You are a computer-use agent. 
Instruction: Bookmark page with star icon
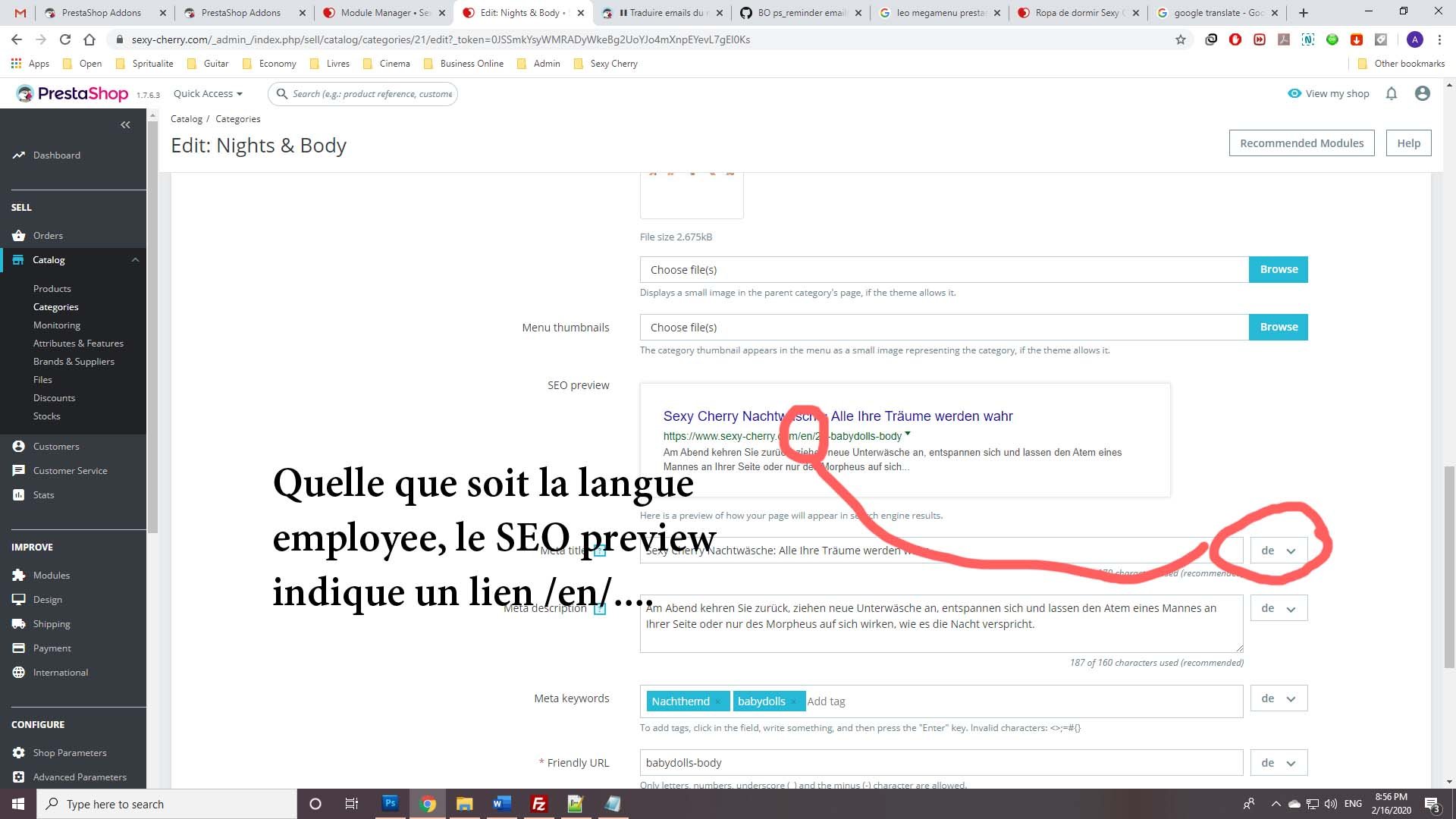tap(1180, 39)
